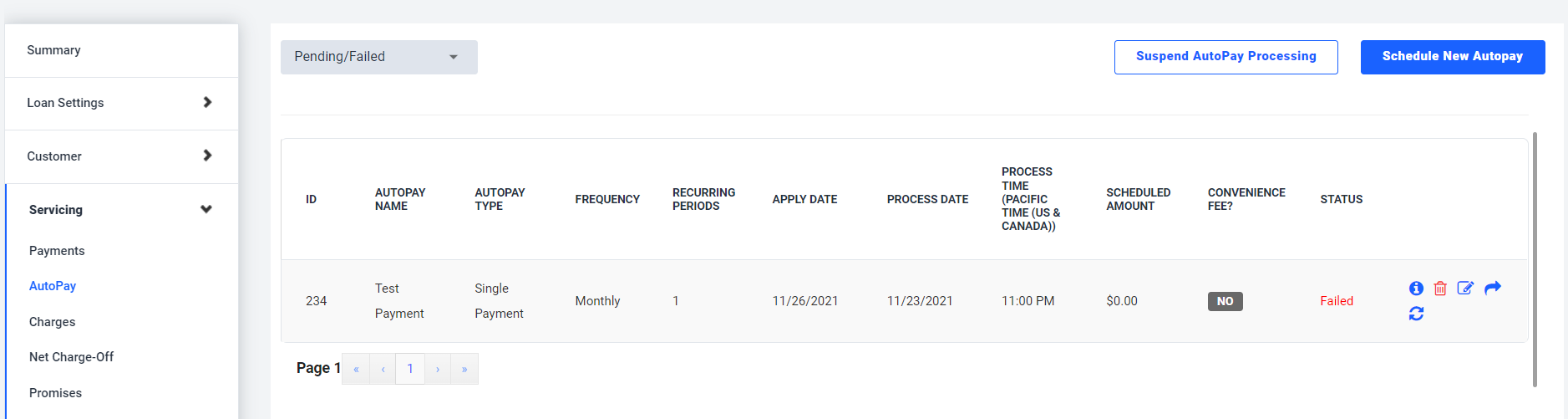Delete autopay 234 with the trash icon
This screenshot has height=419, width=1568.
point(1440,289)
